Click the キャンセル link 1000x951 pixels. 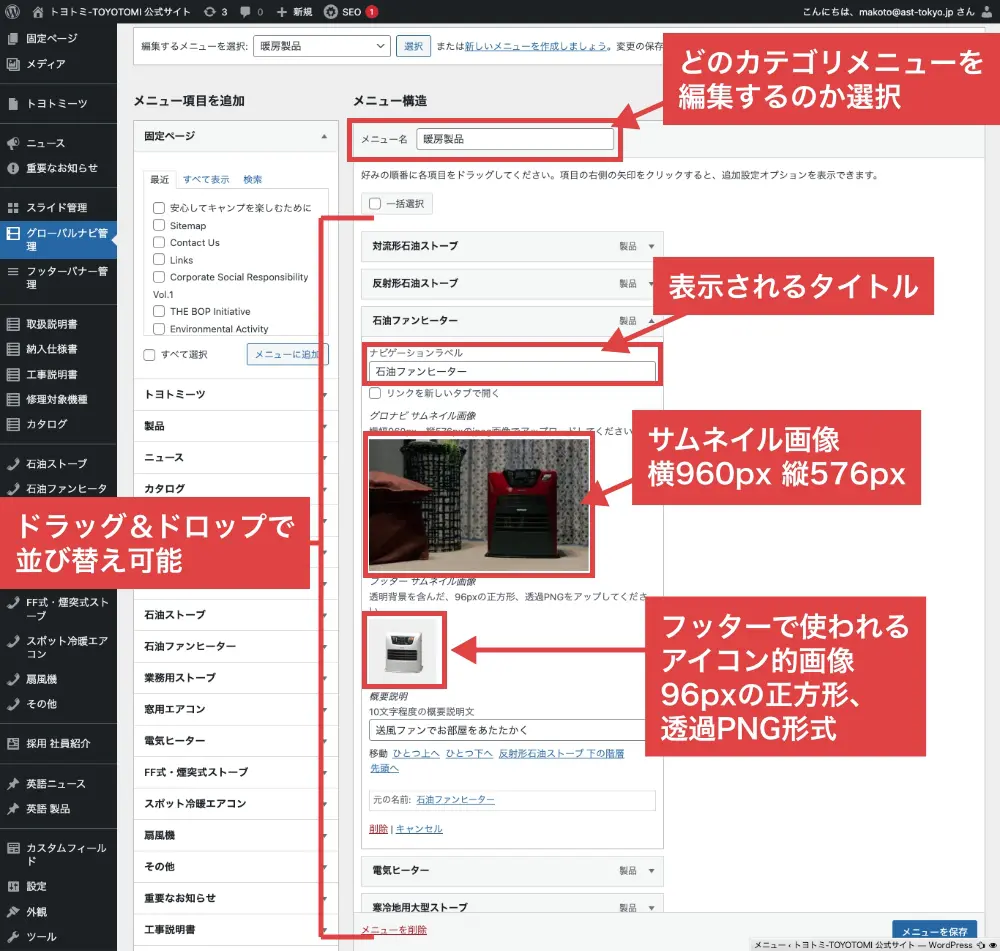tap(419, 829)
